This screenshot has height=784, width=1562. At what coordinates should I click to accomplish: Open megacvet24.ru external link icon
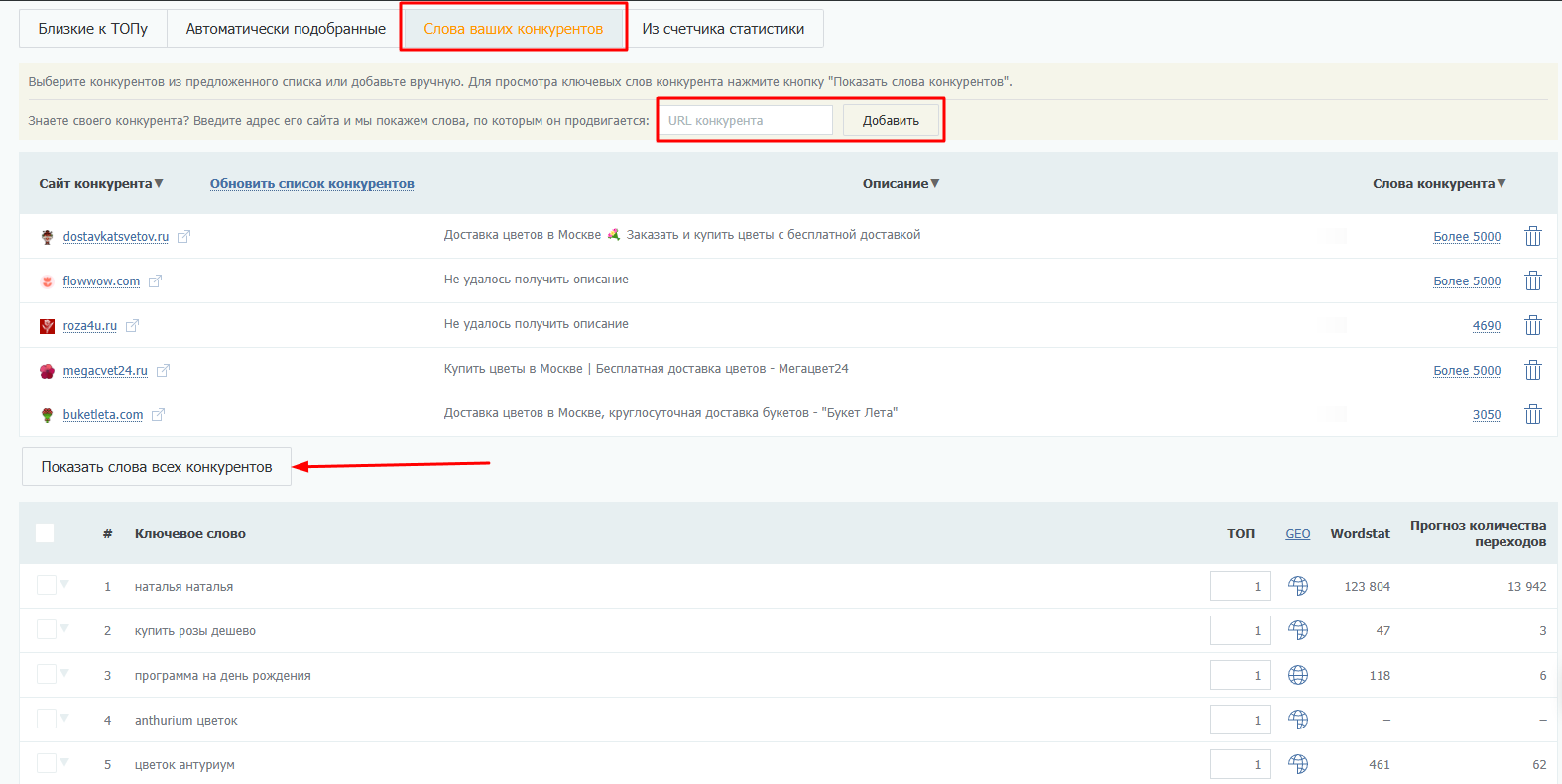tap(163, 371)
